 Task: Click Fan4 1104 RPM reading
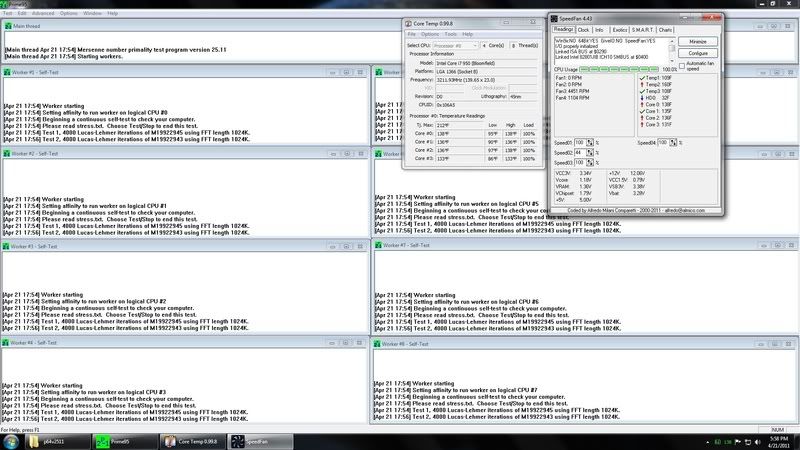pyautogui.click(x=572, y=98)
